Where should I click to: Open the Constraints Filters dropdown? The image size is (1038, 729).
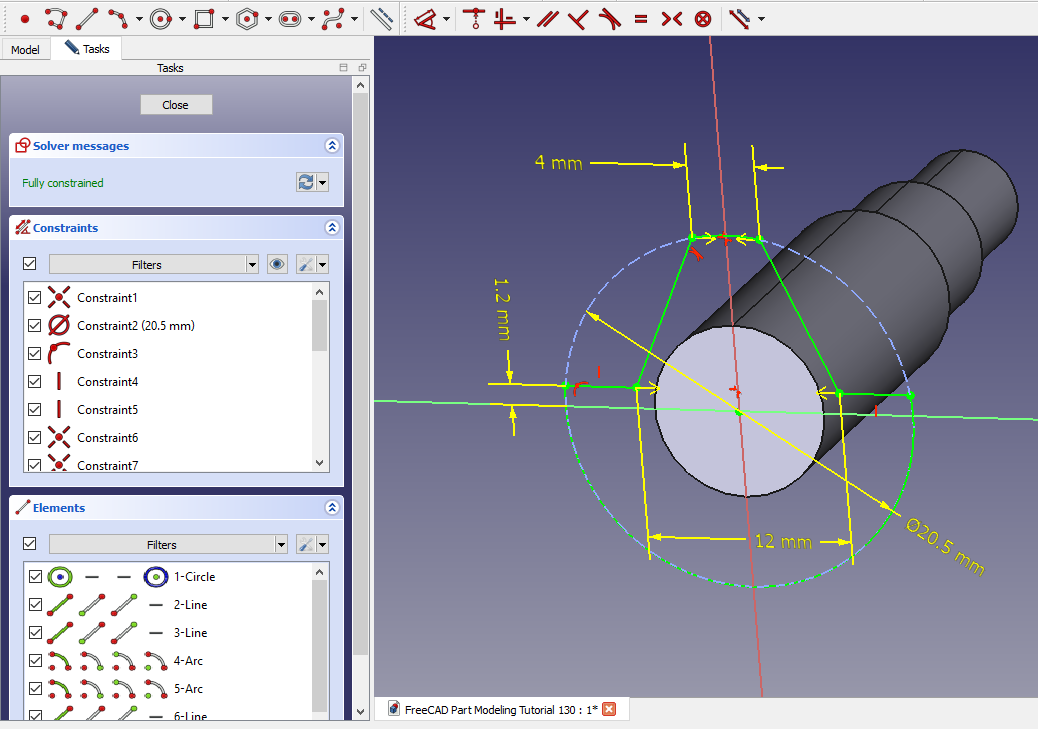pos(252,265)
